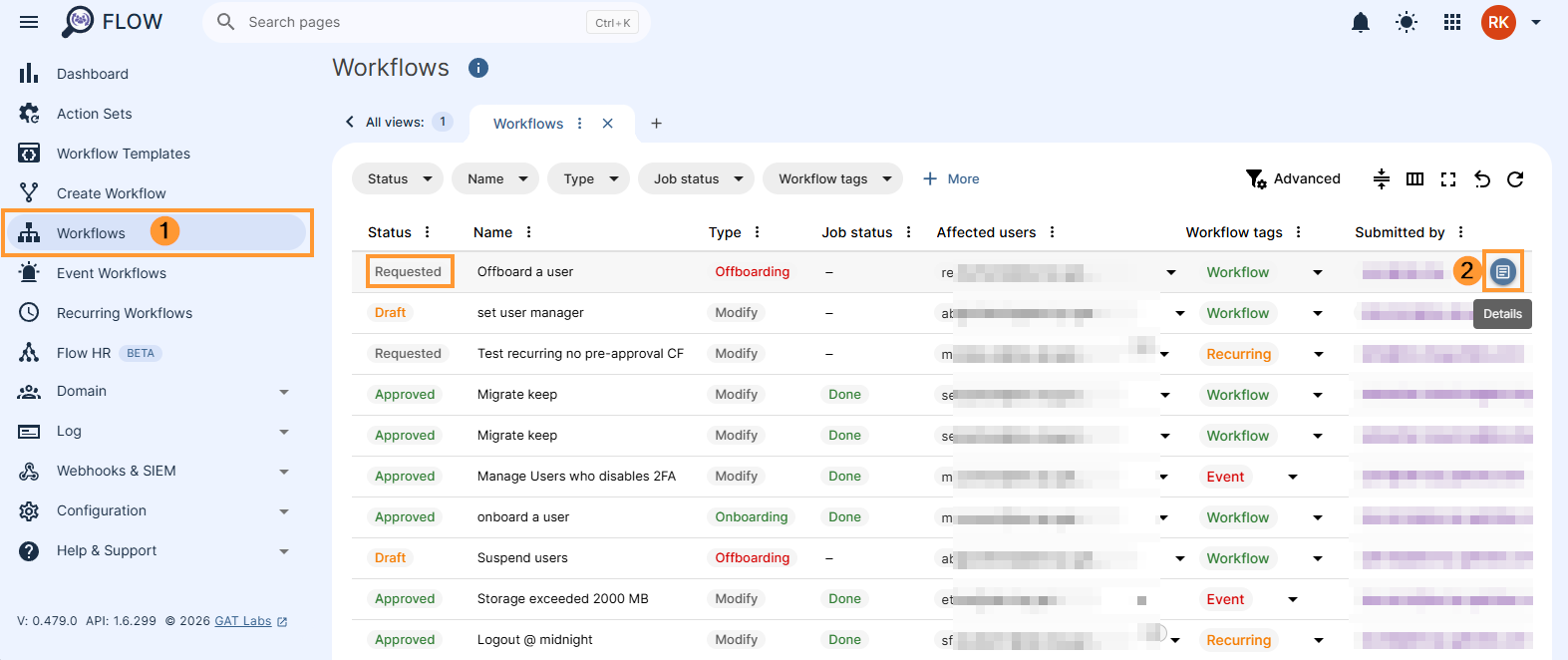Select 'Storage exceeded 2000 MB' workflow
This screenshot has width=1568, height=660.
[x=562, y=599]
